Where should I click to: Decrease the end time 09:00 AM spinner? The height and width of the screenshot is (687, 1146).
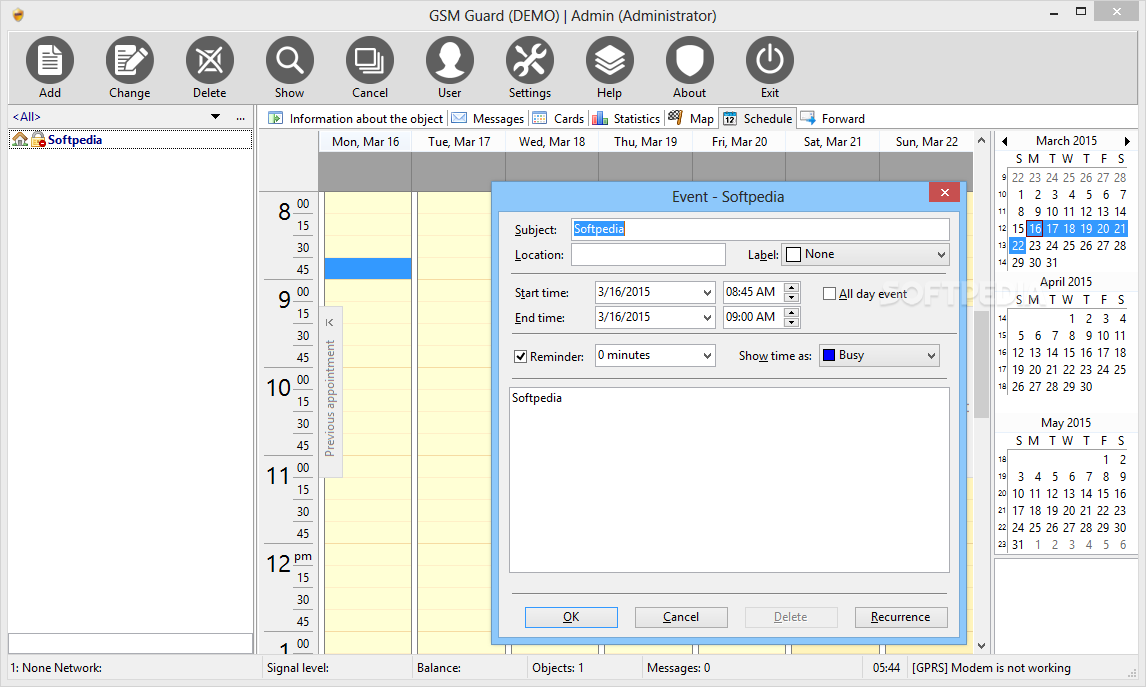(x=792, y=323)
